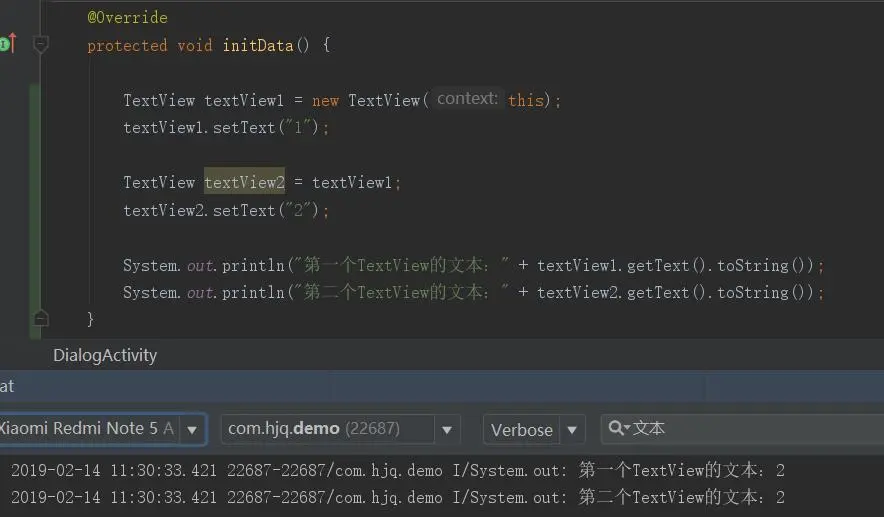Open the process dropdown com.hjq.demo (22687)

pyautogui.click(x=341, y=430)
